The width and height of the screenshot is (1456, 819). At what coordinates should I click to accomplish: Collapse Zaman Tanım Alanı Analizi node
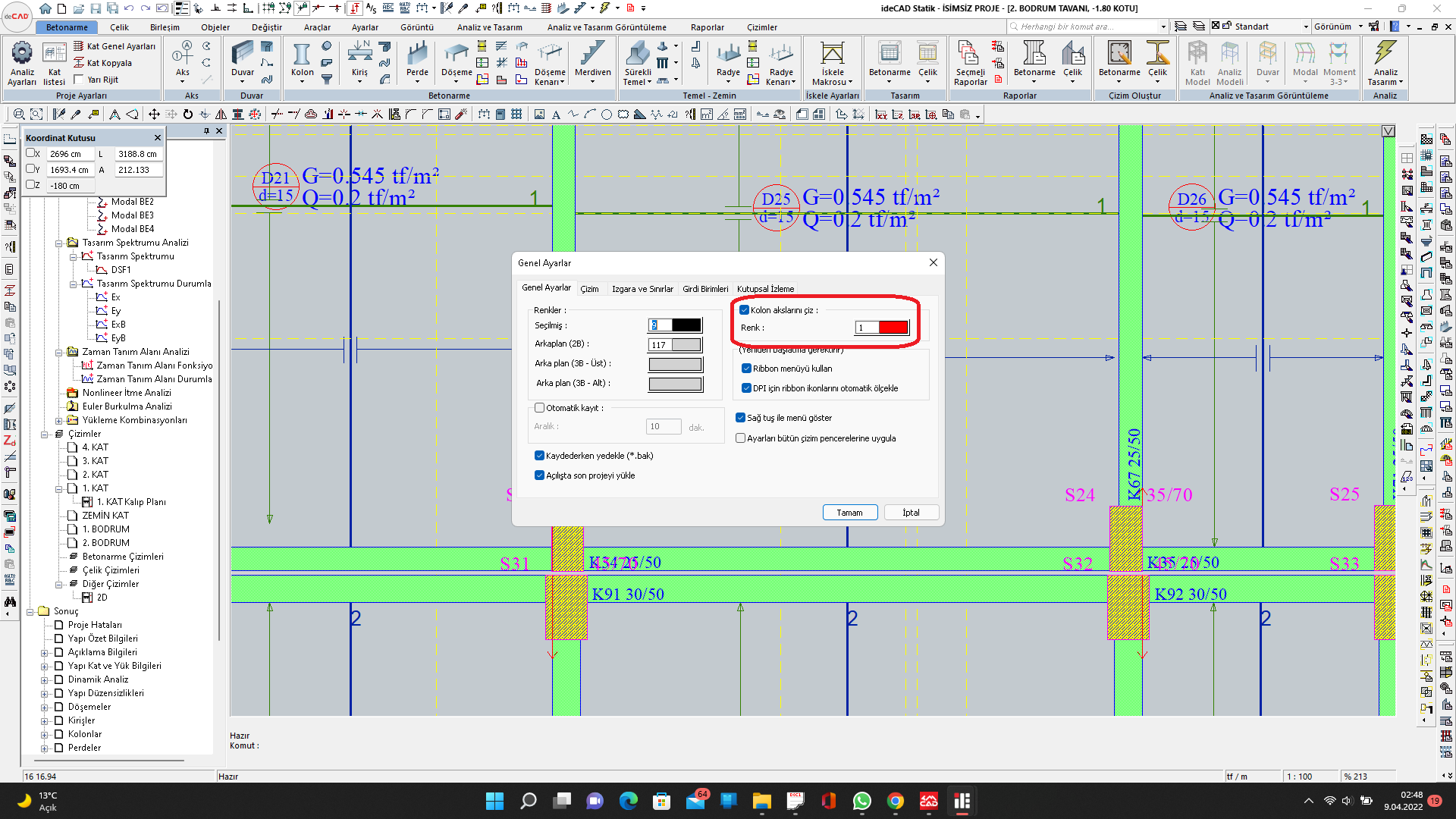point(59,353)
